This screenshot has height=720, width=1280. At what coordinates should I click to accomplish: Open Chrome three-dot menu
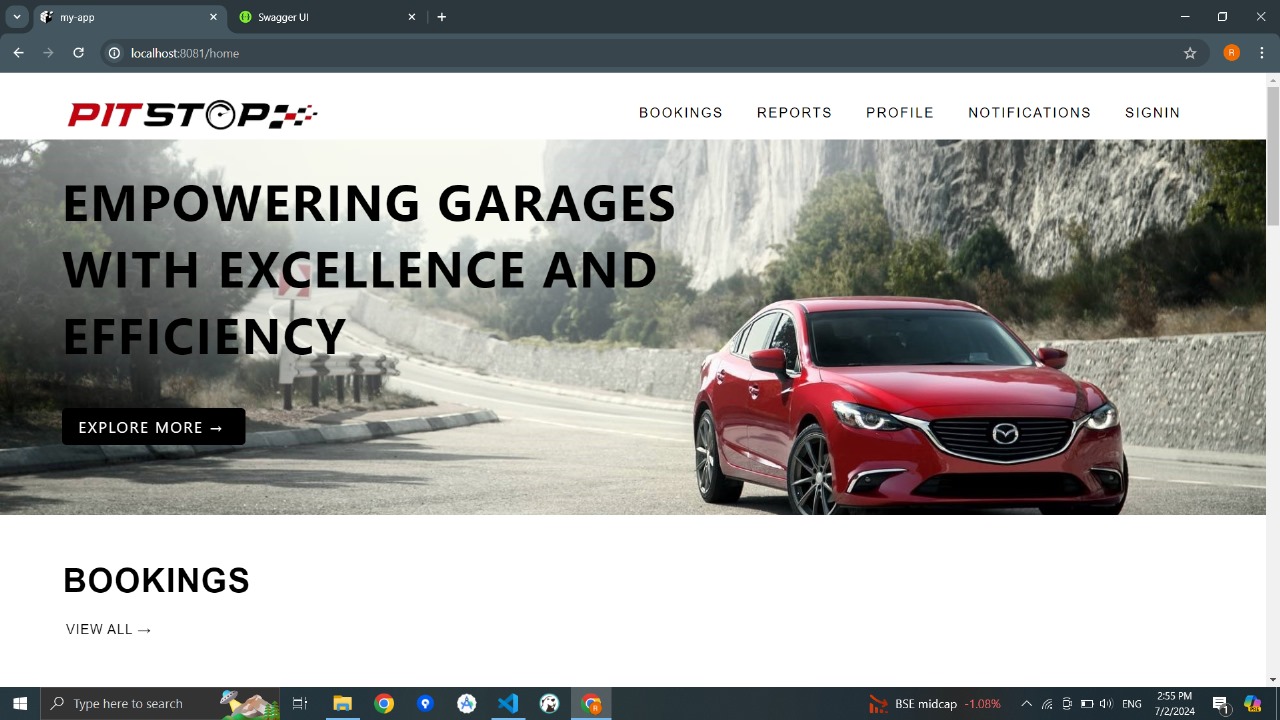(x=1262, y=53)
